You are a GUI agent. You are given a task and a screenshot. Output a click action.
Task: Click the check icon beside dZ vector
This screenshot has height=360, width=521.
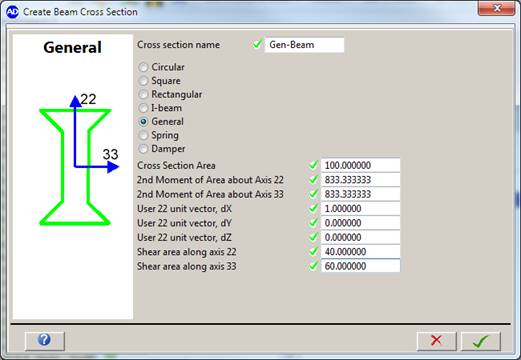click(313, 237)
